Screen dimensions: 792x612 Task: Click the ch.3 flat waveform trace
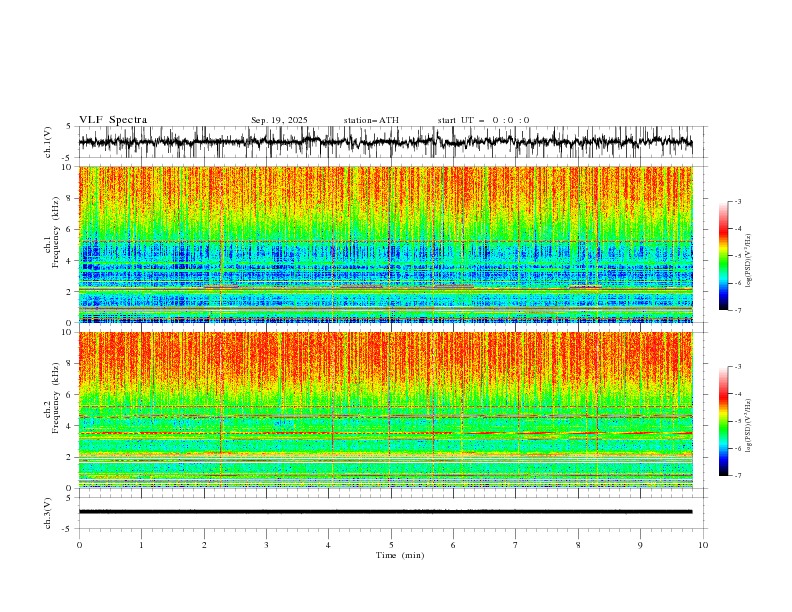coord(385,512)
